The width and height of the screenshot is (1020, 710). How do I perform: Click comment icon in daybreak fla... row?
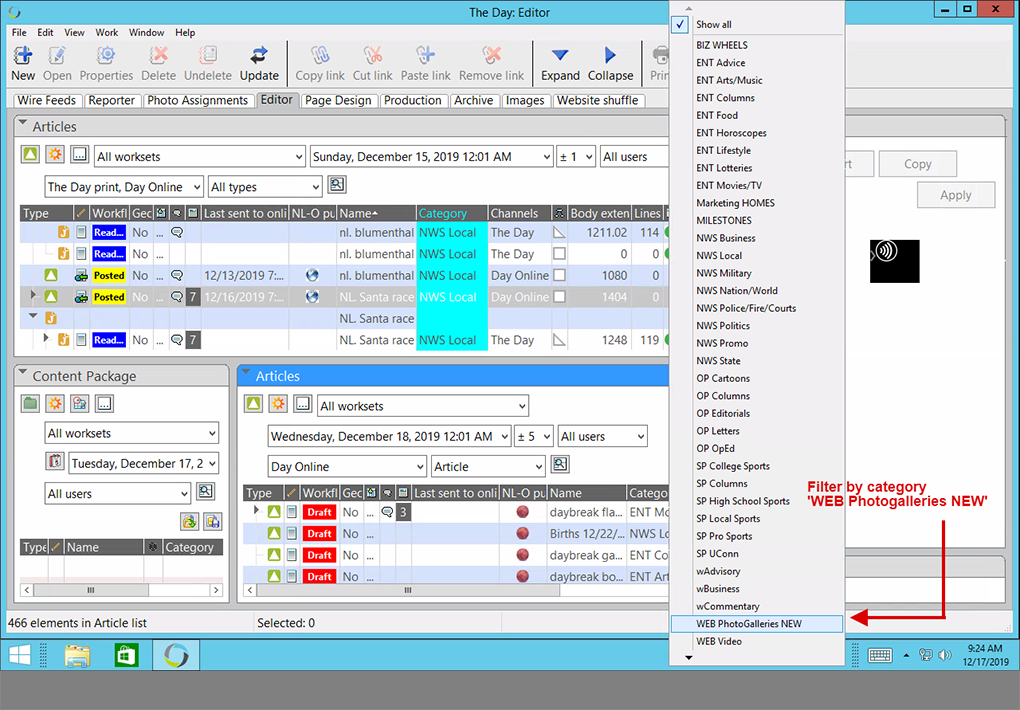click(387, 512)
